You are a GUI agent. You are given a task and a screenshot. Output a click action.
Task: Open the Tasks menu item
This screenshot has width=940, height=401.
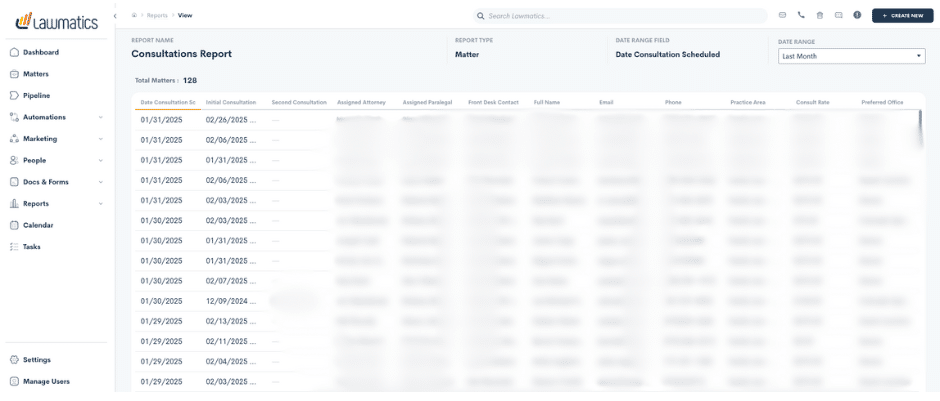(32, 246)
